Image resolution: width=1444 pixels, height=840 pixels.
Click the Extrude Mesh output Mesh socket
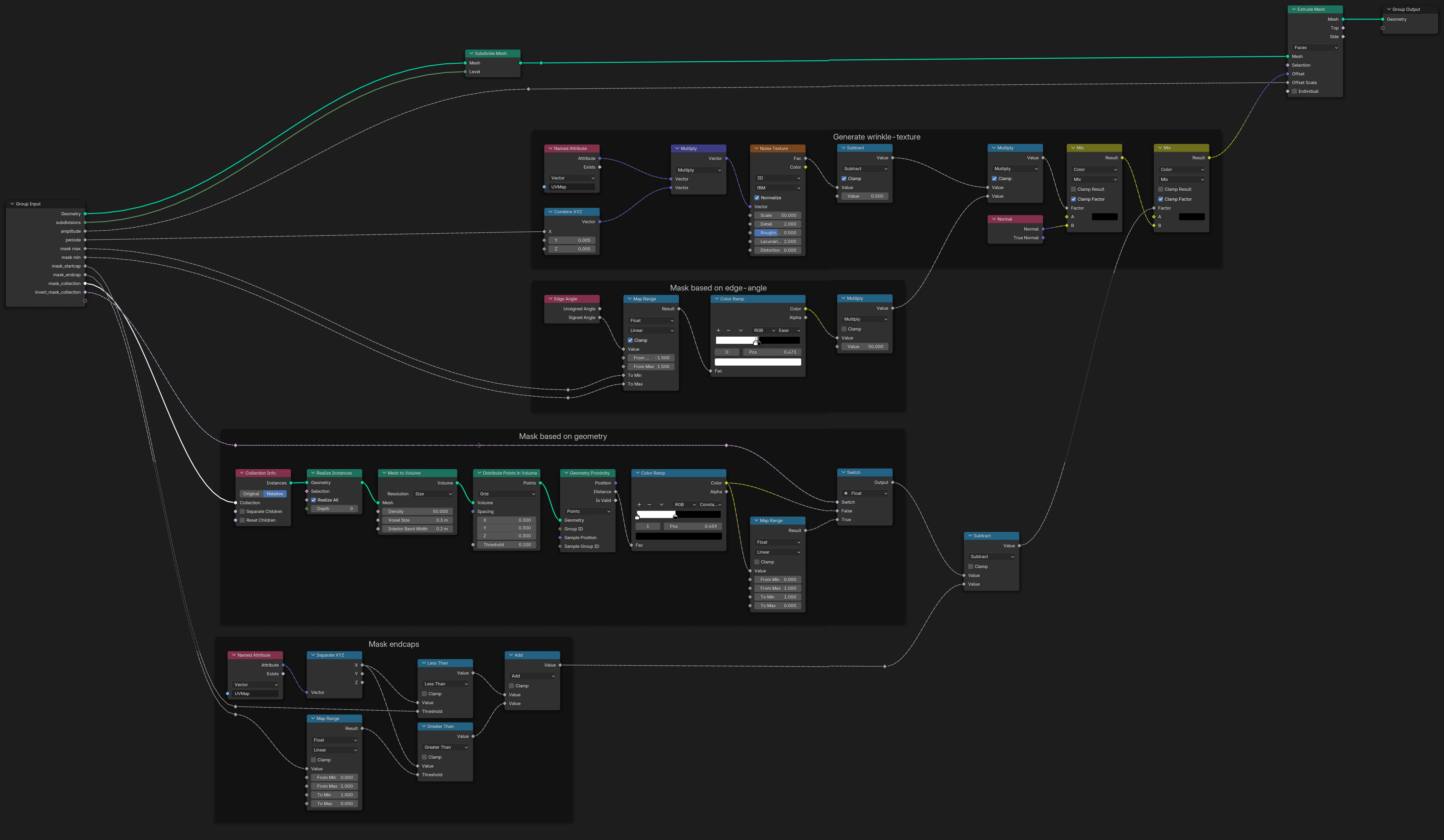(1343, 19)
